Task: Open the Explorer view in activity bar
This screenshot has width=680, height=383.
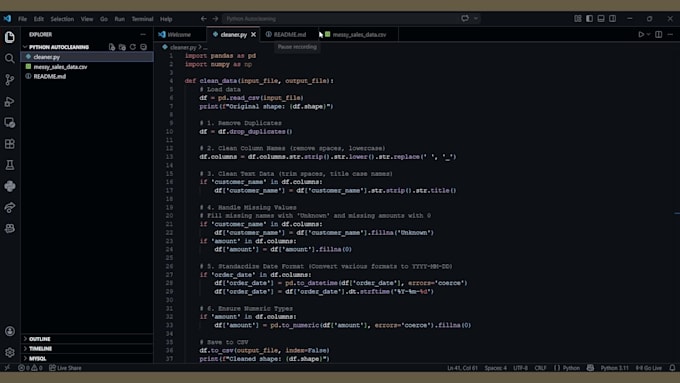Action: 10,37
